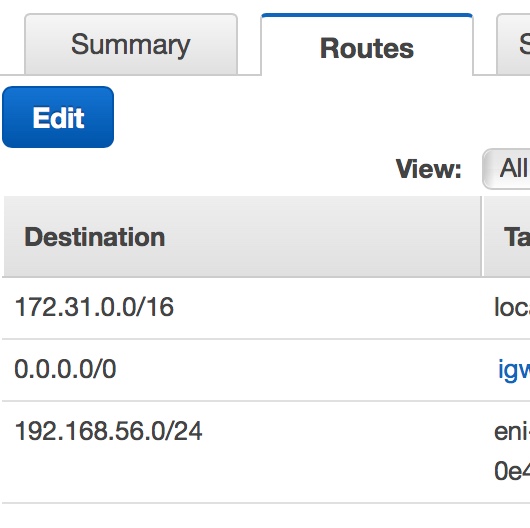Select the 192.168.56.0/24 destination cell

[109, 431]
